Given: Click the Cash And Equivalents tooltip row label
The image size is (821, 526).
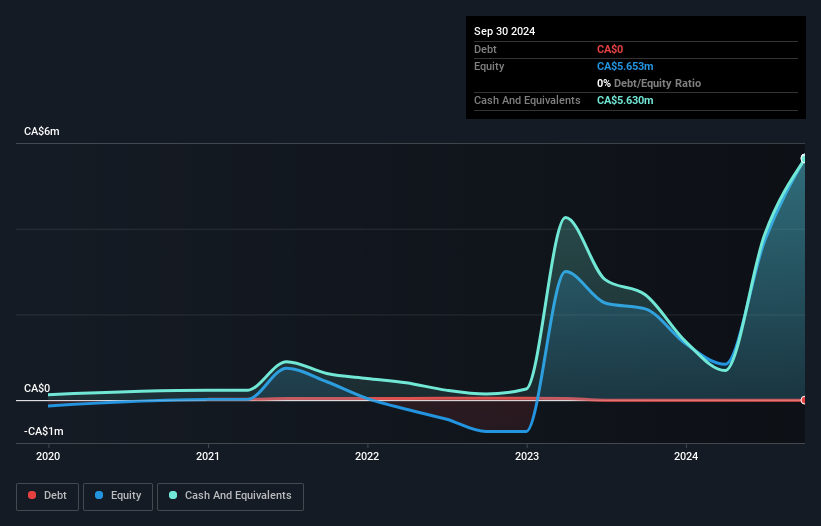Looking at the screenshot, I should [x=527, y=100].
